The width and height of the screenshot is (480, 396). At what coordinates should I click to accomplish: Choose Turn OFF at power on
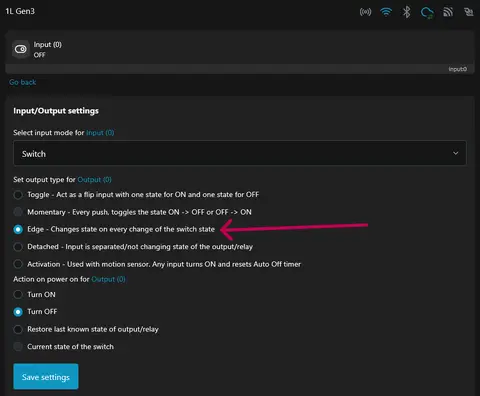(18, 312)
